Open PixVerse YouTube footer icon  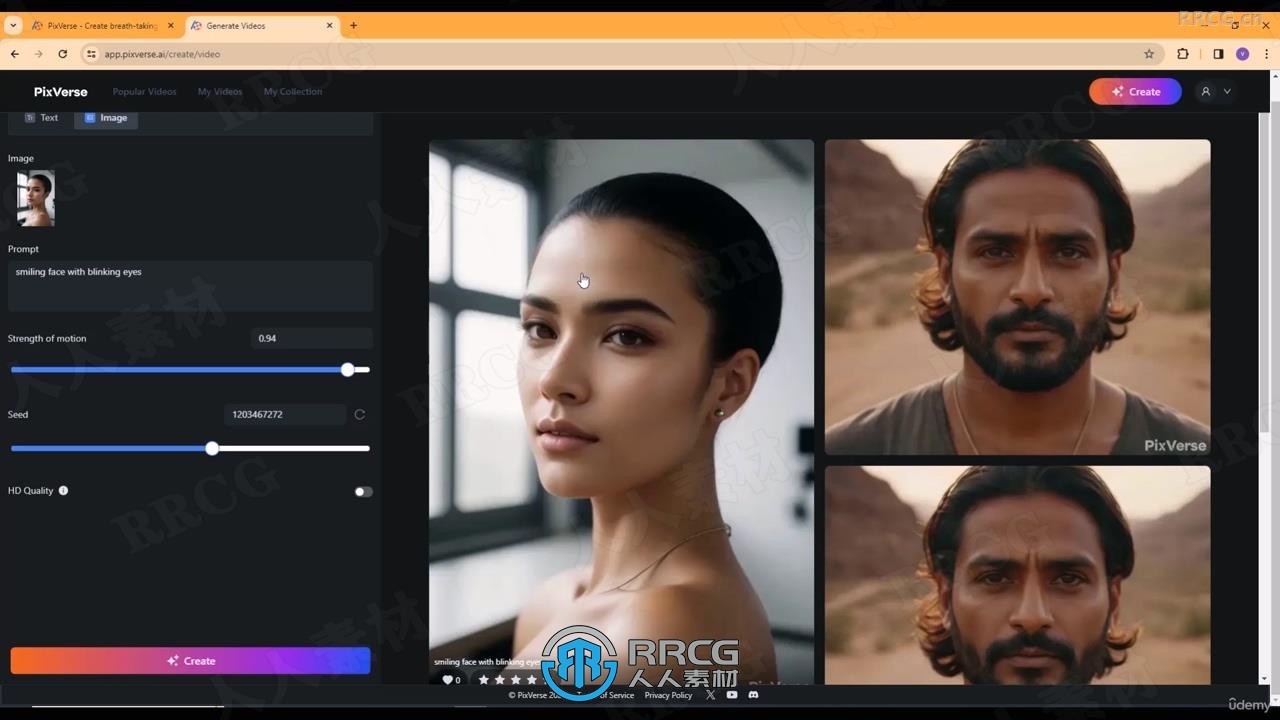coord(732,695)
